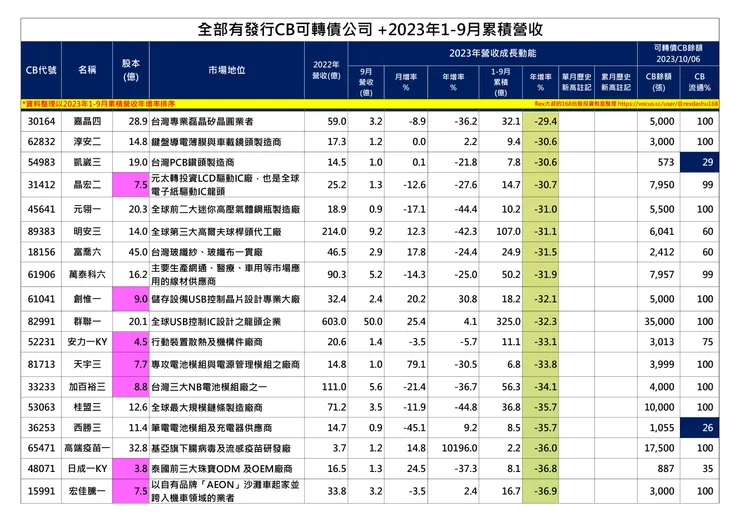Click the 1-9月累積(億) column header
This screenshot has width=740, height=523.
500,82
